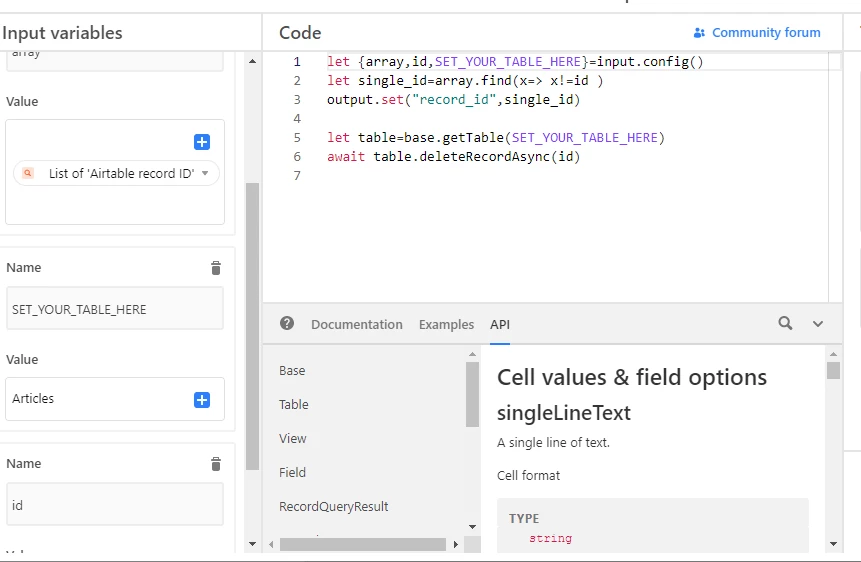Click the Input variables panel title
The image size is (861, 562).
pyautogui.click(x=63, y=33)
